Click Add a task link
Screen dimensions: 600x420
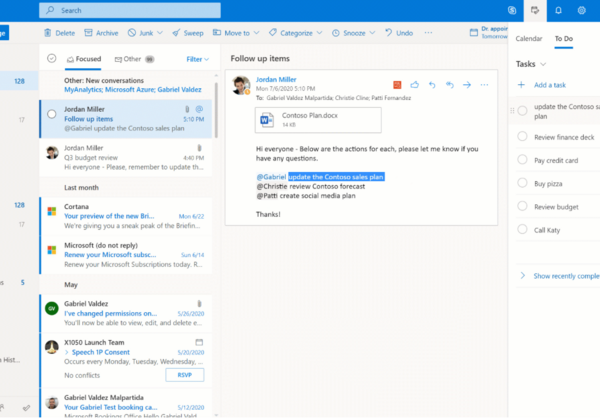(550, 85)
